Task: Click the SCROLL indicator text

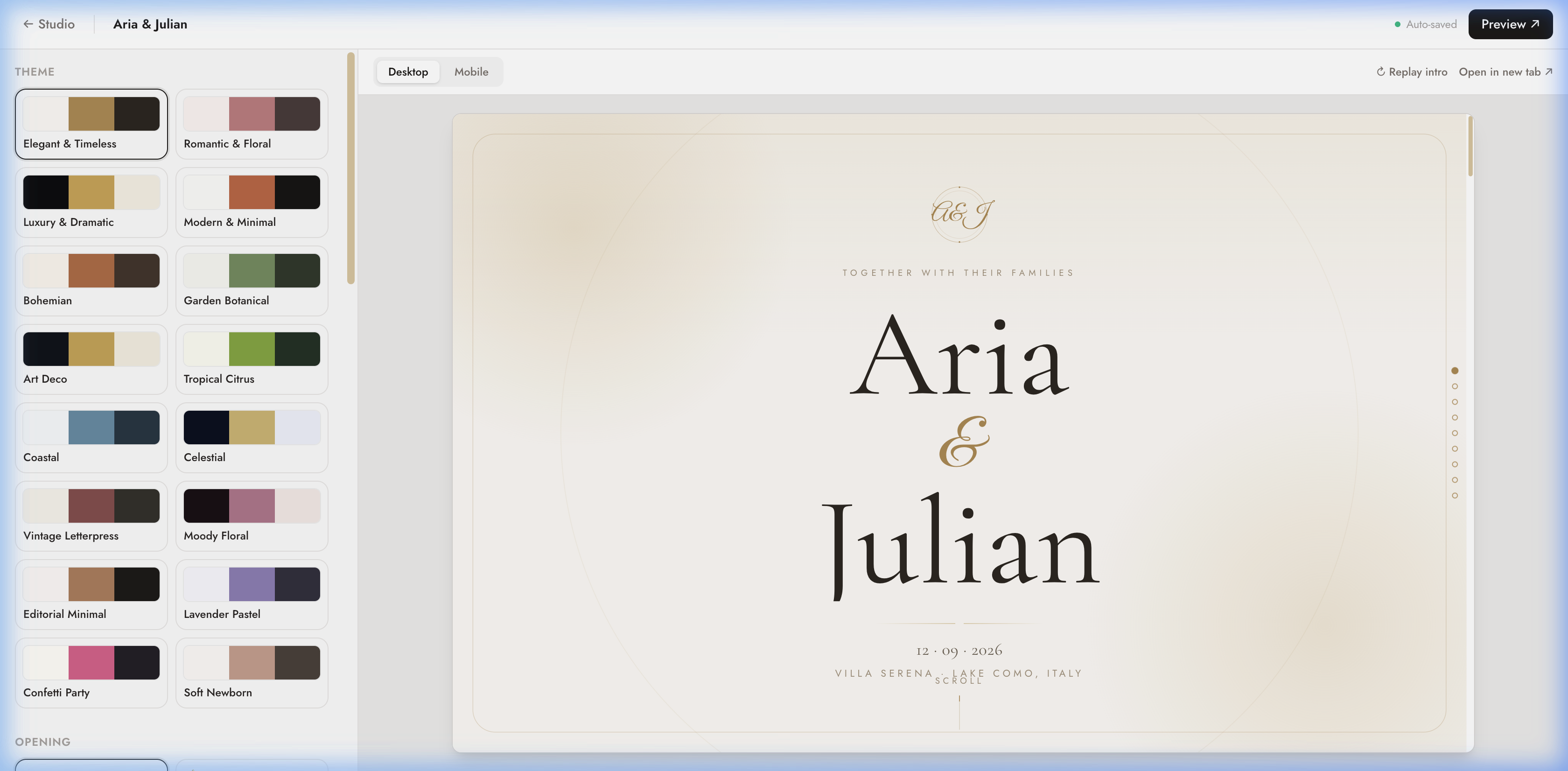Action: (959, 681)
